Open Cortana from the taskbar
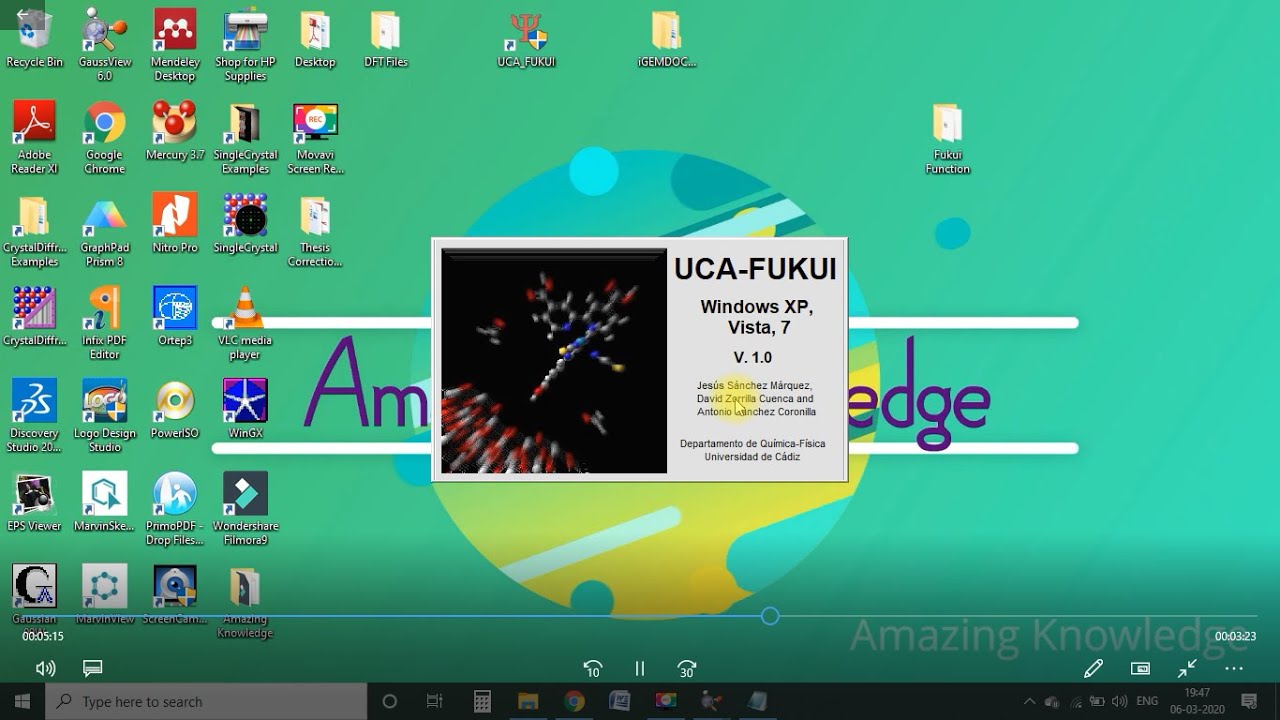The height and width of the screenshot is (720, 1280). point(390,701)
